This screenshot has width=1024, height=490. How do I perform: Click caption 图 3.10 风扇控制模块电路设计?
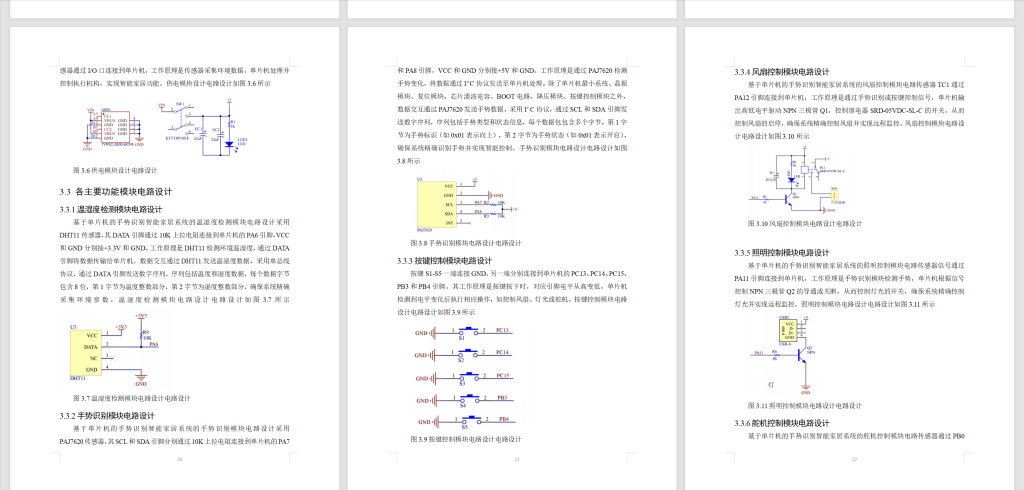click(805, 223)
